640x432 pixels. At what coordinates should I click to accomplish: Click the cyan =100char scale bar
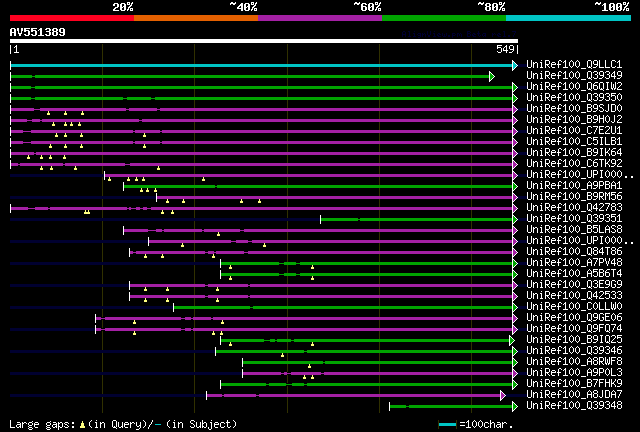[x=447, y=425]
